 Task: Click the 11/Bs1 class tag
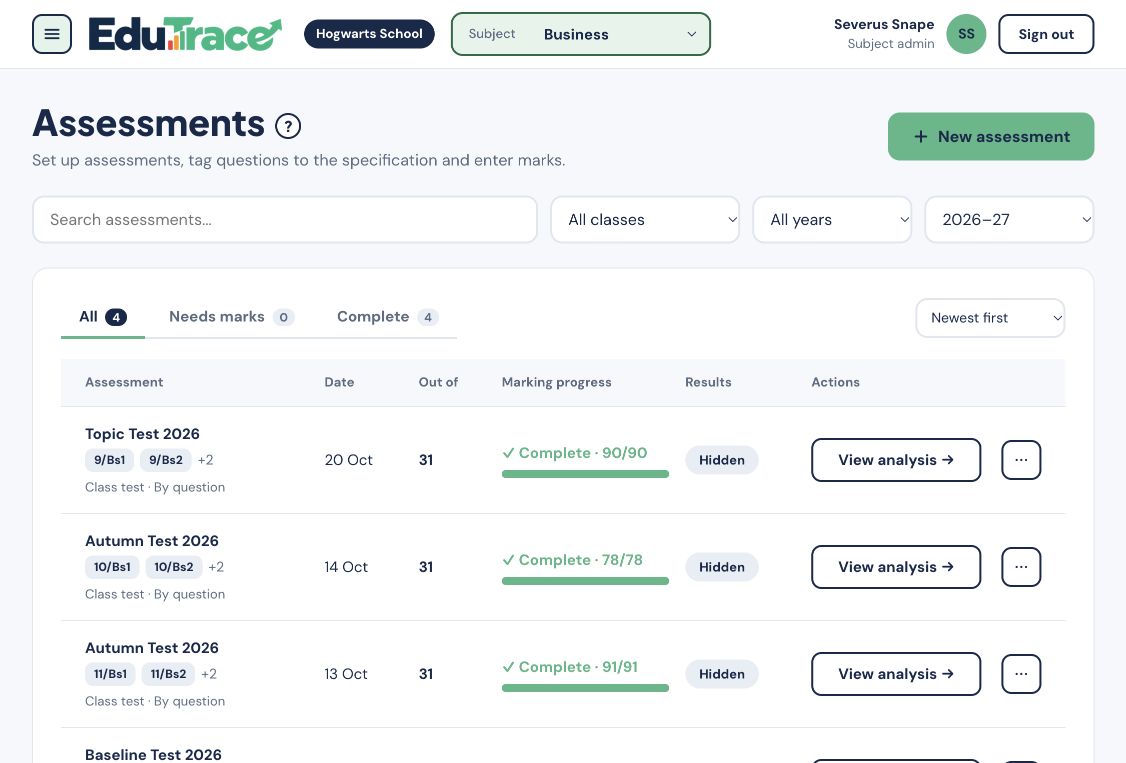pyautogui.click(x=111, y=674)
